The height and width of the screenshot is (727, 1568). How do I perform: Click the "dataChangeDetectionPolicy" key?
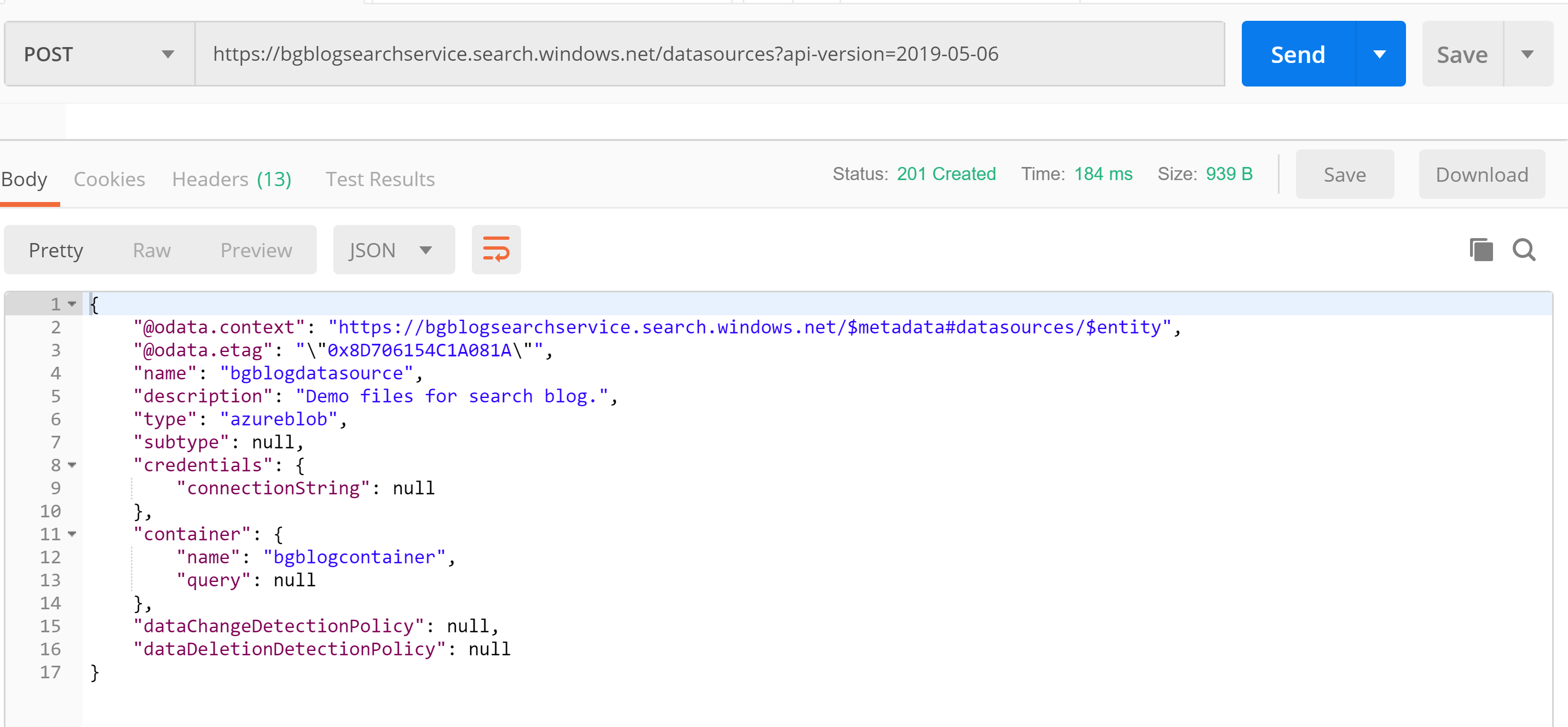point(279,626)
